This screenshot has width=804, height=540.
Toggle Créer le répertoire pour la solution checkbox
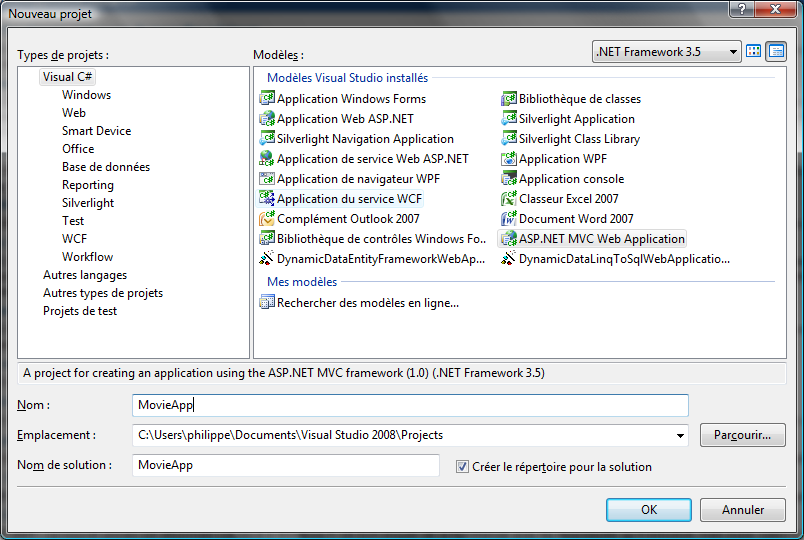pyautogui.click(x=462, y=466)
